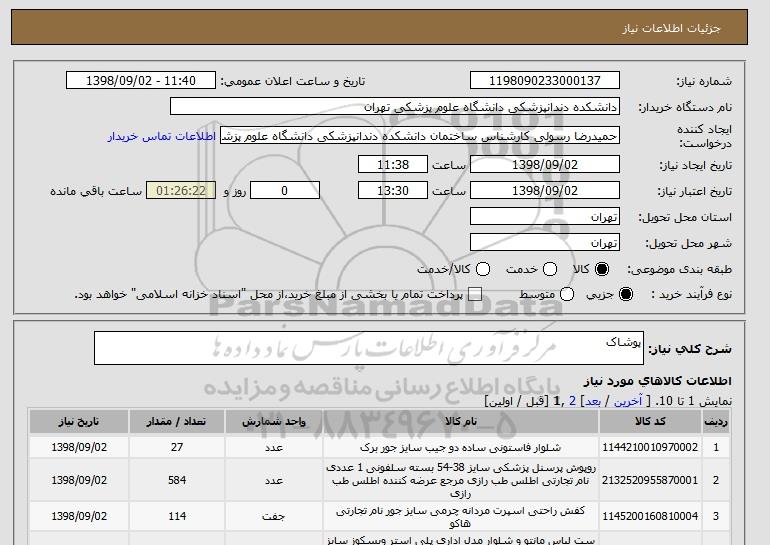Go to بعد page link
Screen dimensions: 770x545
pos(593,401)
